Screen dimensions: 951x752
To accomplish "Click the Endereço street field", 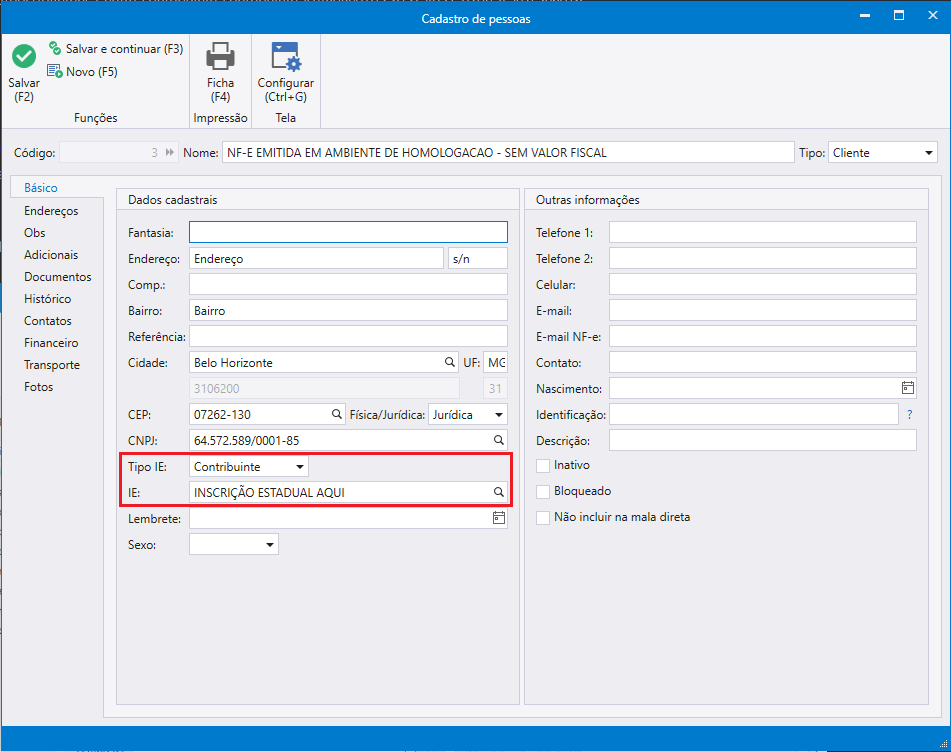I will 317,258.
